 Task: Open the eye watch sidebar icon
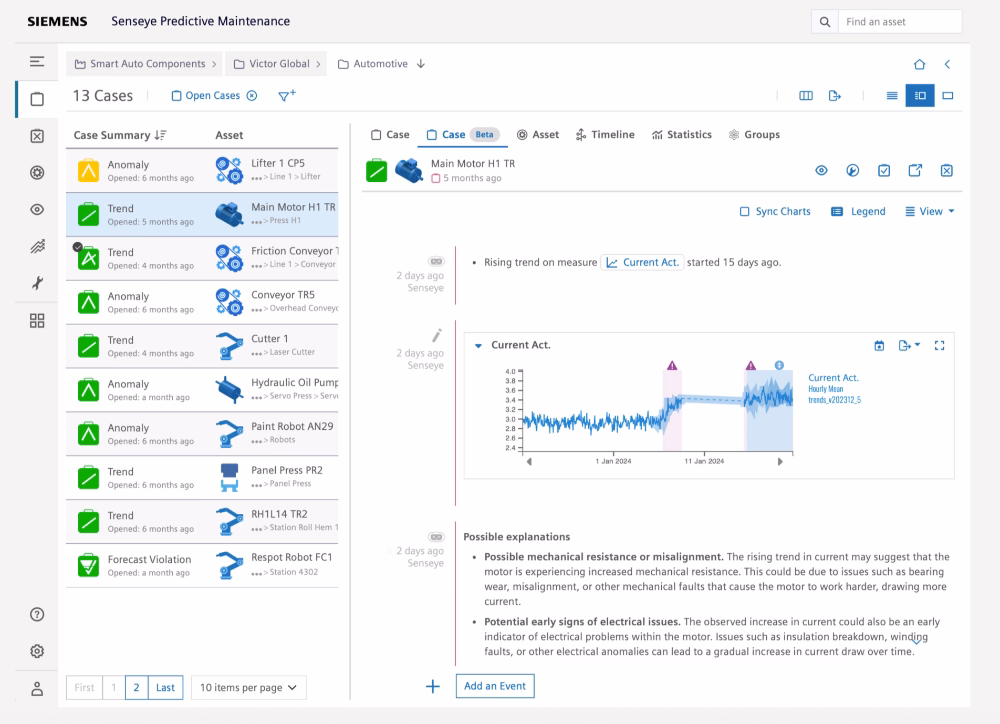click(37, 209)
